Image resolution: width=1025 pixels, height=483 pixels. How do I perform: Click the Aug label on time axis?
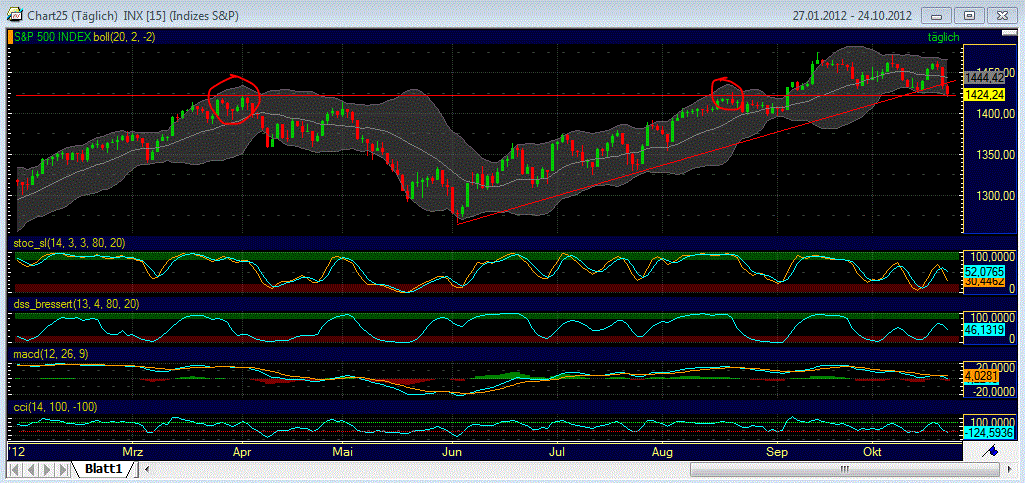coord(663,452)
